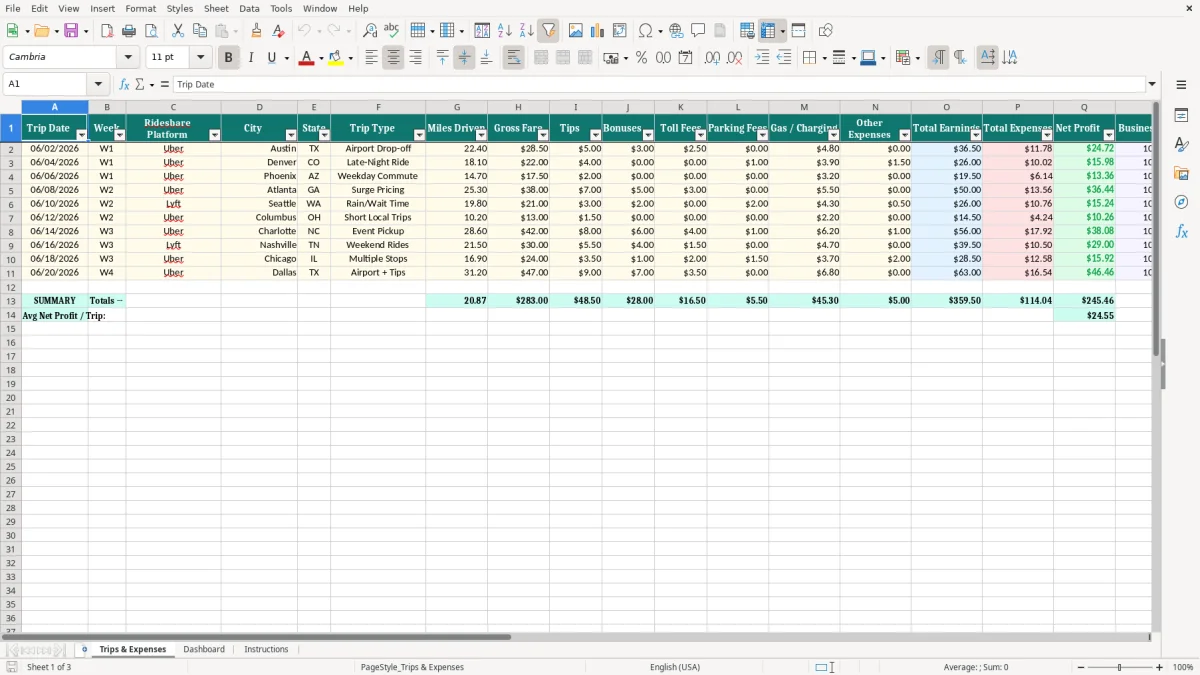Click the Increase Indent icon
1200x675 pixels.
pos(762,58)
